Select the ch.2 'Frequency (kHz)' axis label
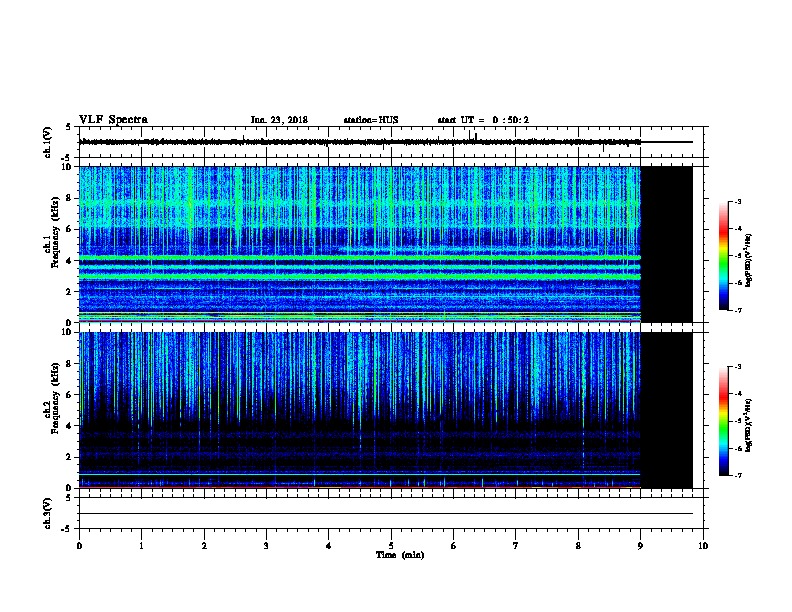Image resolution: width=792 pixels, height=612 pixels. (55, 397)
